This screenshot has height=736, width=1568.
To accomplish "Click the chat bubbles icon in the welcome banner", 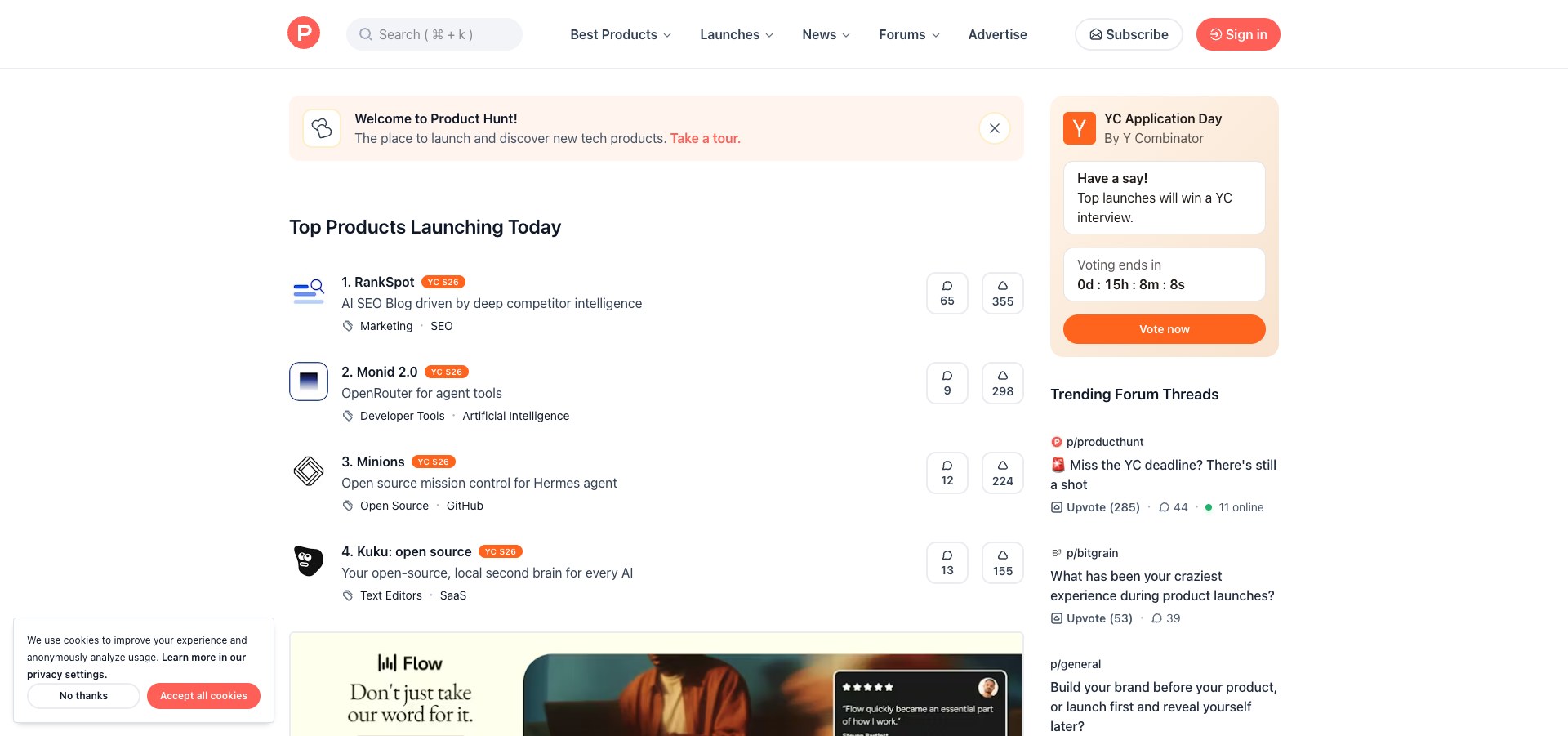I will (x=322, y=128).
